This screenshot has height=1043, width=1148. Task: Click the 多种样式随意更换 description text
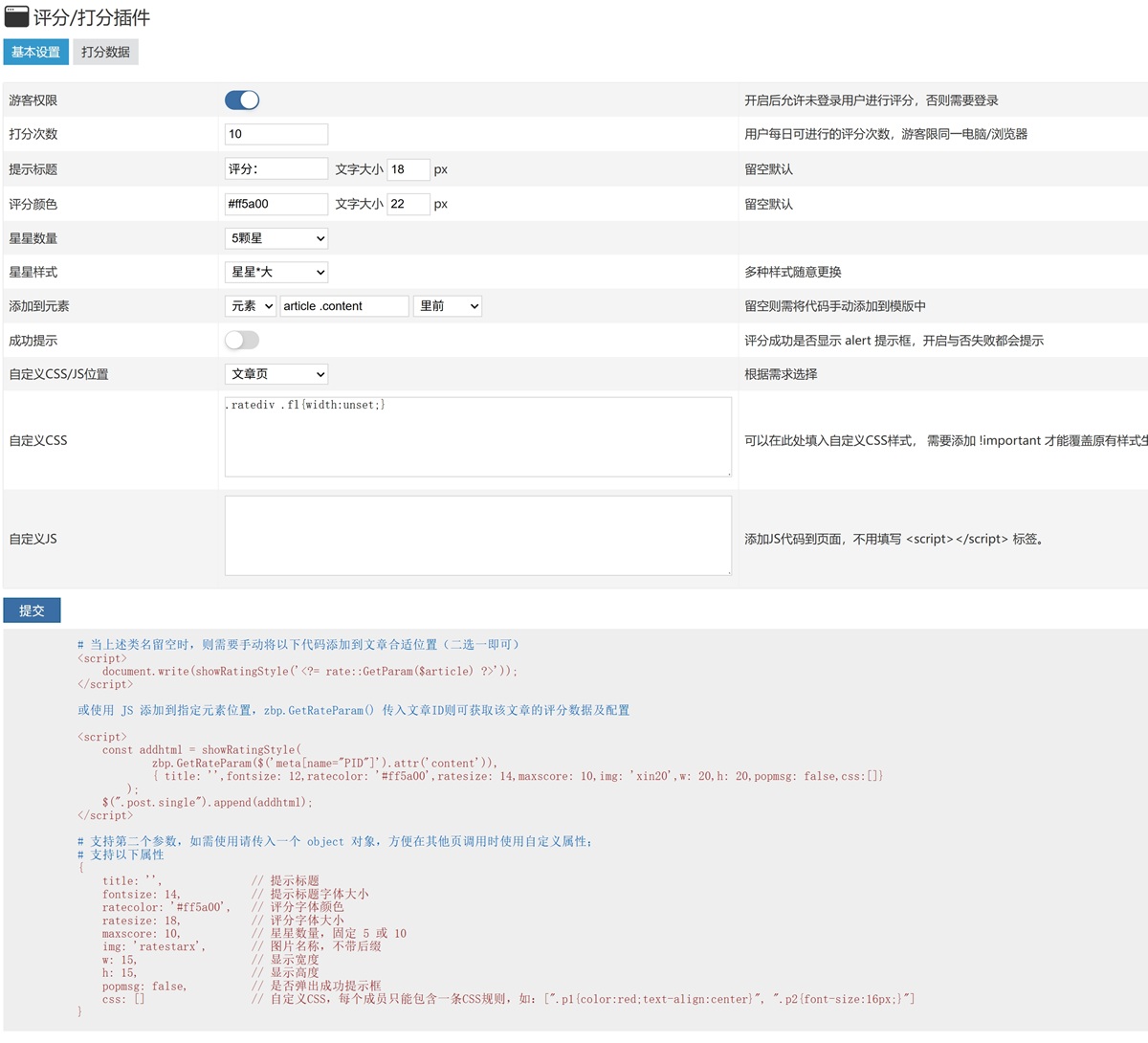[x=793, y=272]
